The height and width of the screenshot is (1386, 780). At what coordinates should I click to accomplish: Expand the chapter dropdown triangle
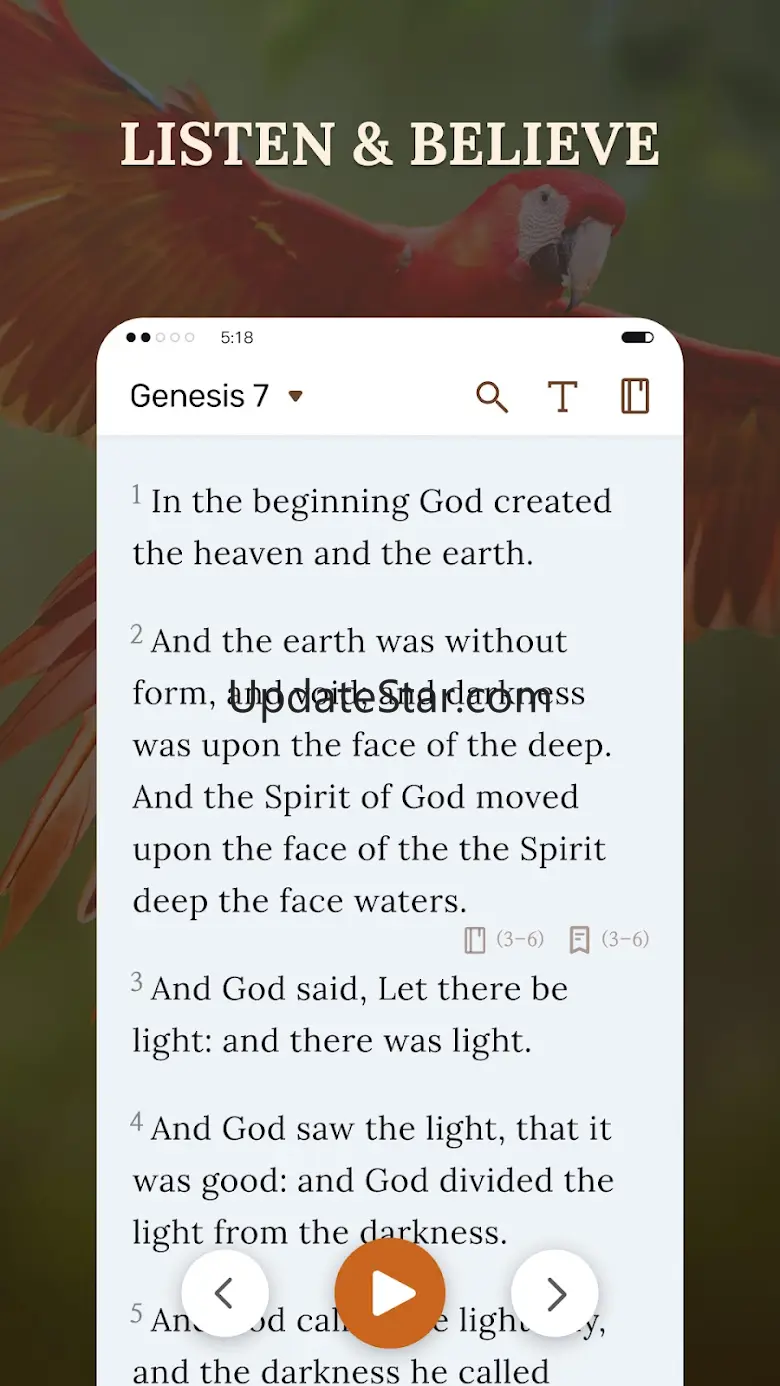(295, 396)
